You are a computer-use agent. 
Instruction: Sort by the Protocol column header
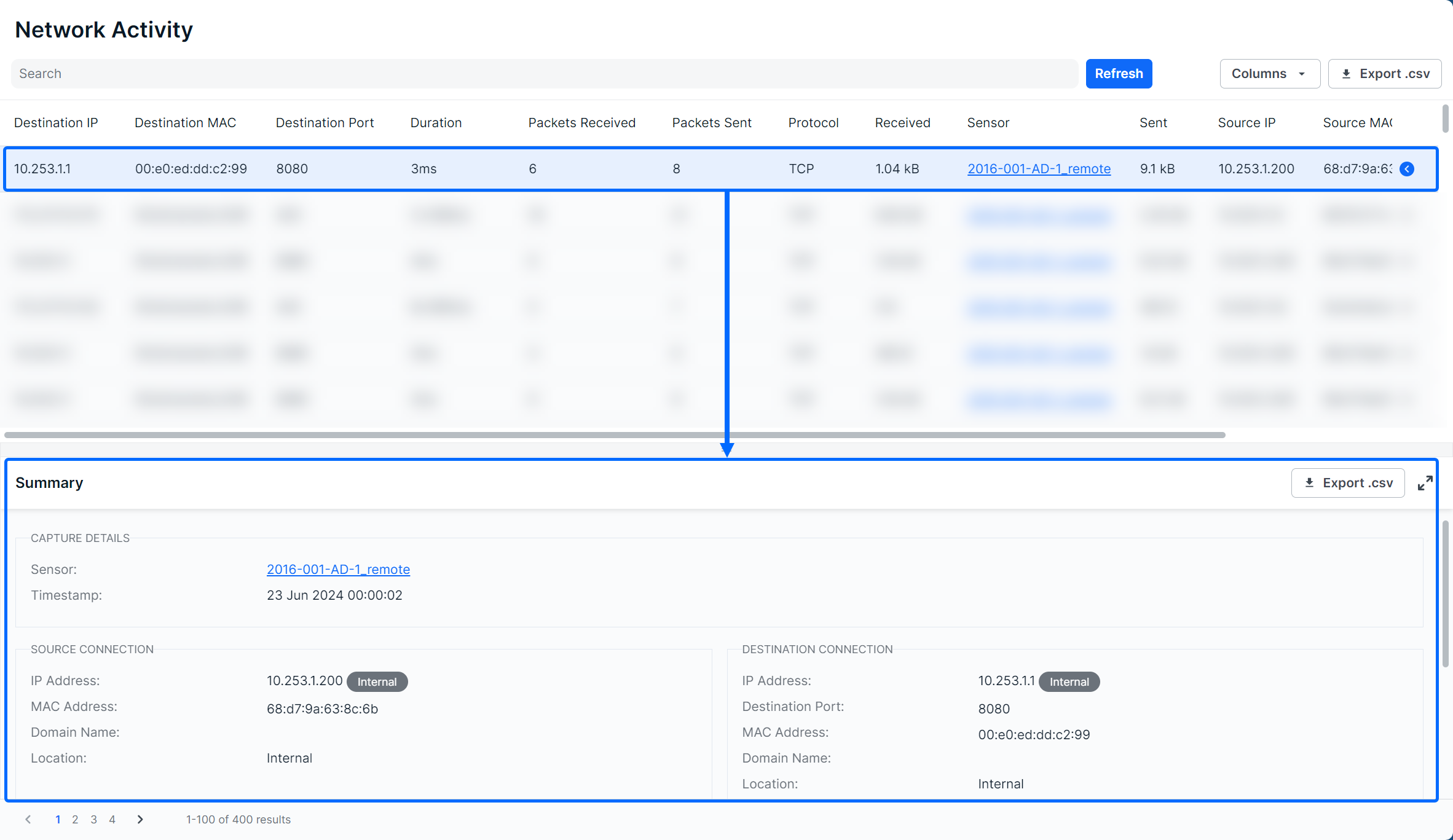(x=813, y=123)
